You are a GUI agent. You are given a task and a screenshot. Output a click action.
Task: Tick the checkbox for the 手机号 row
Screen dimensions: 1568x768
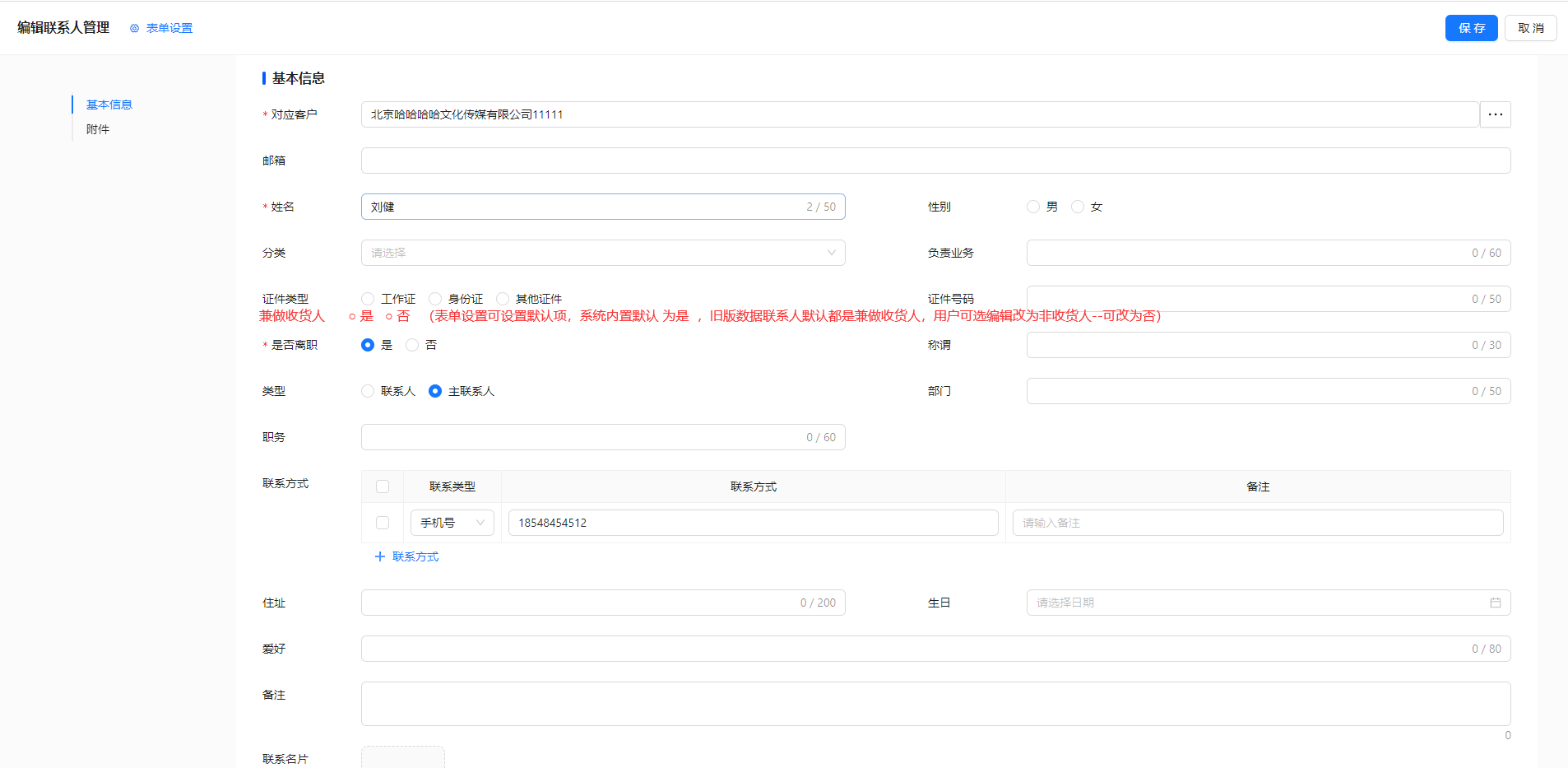tap(383, 523)
